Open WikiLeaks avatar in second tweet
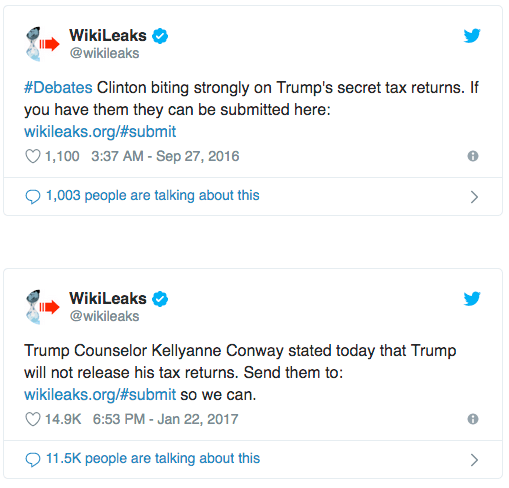Screen dimensions: 509x488 42,307
